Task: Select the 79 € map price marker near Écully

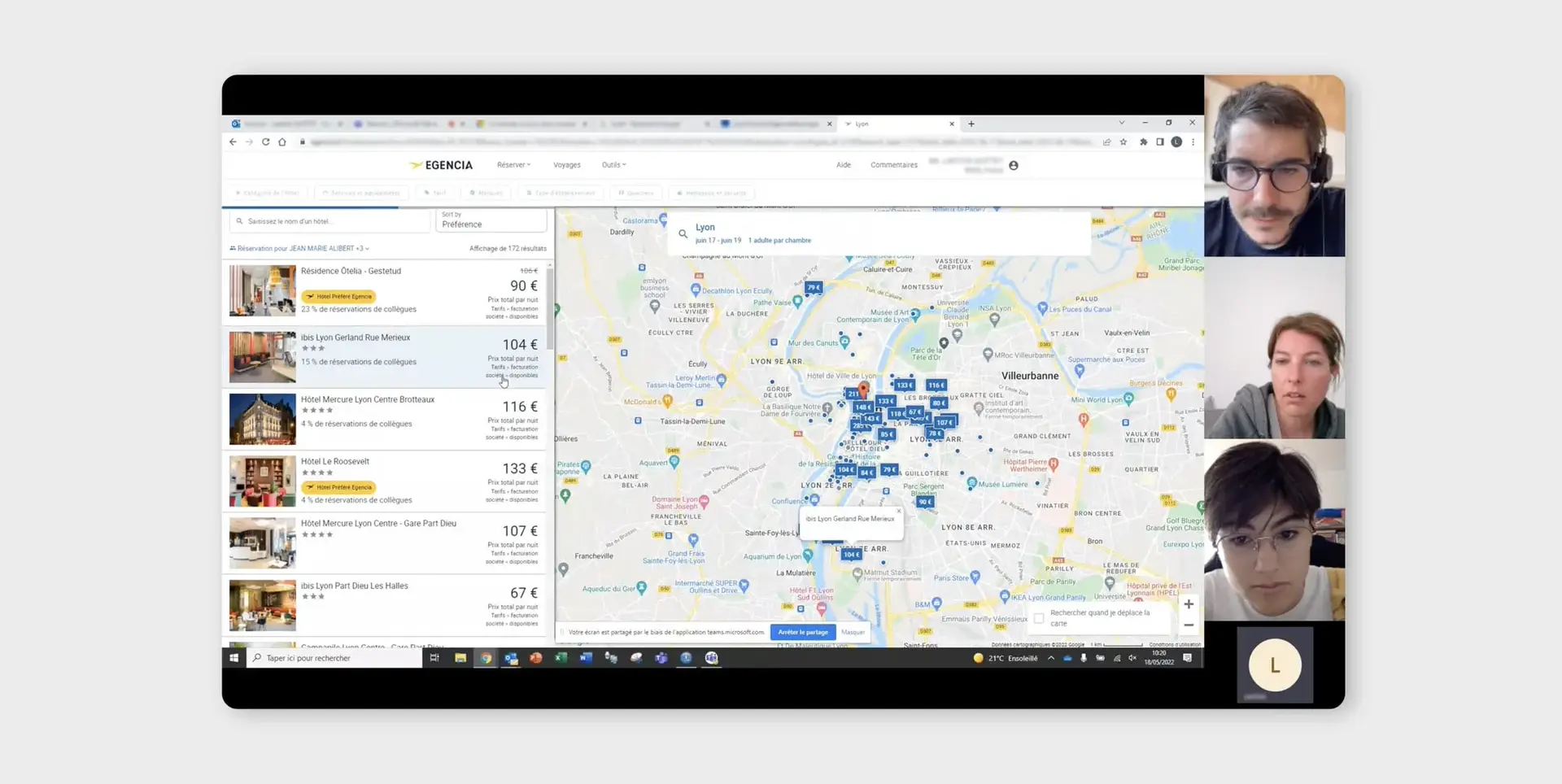Action: click(814, 287)
